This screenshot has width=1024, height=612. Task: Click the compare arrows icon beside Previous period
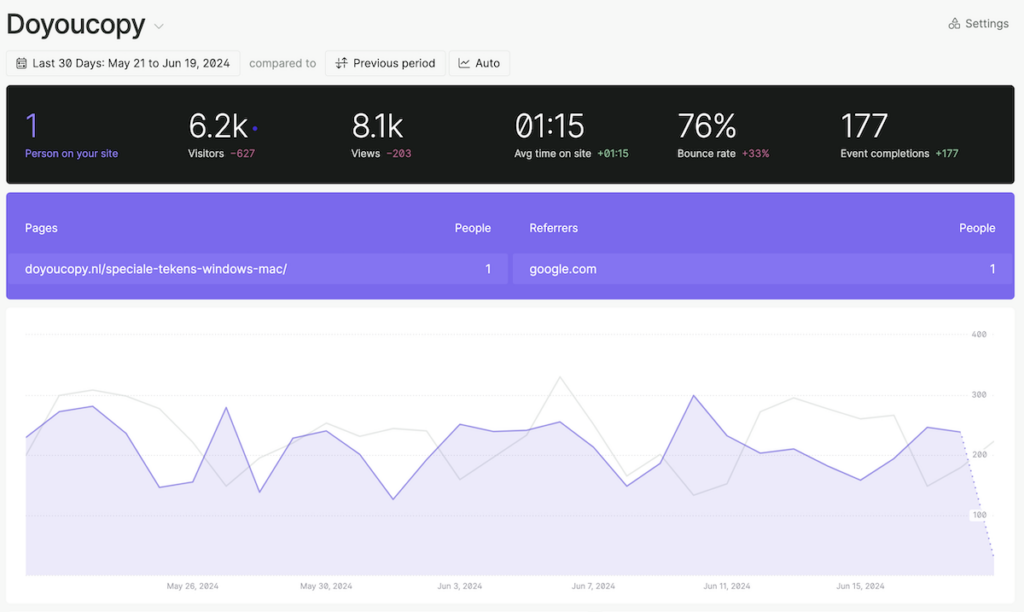click(341, 63)
